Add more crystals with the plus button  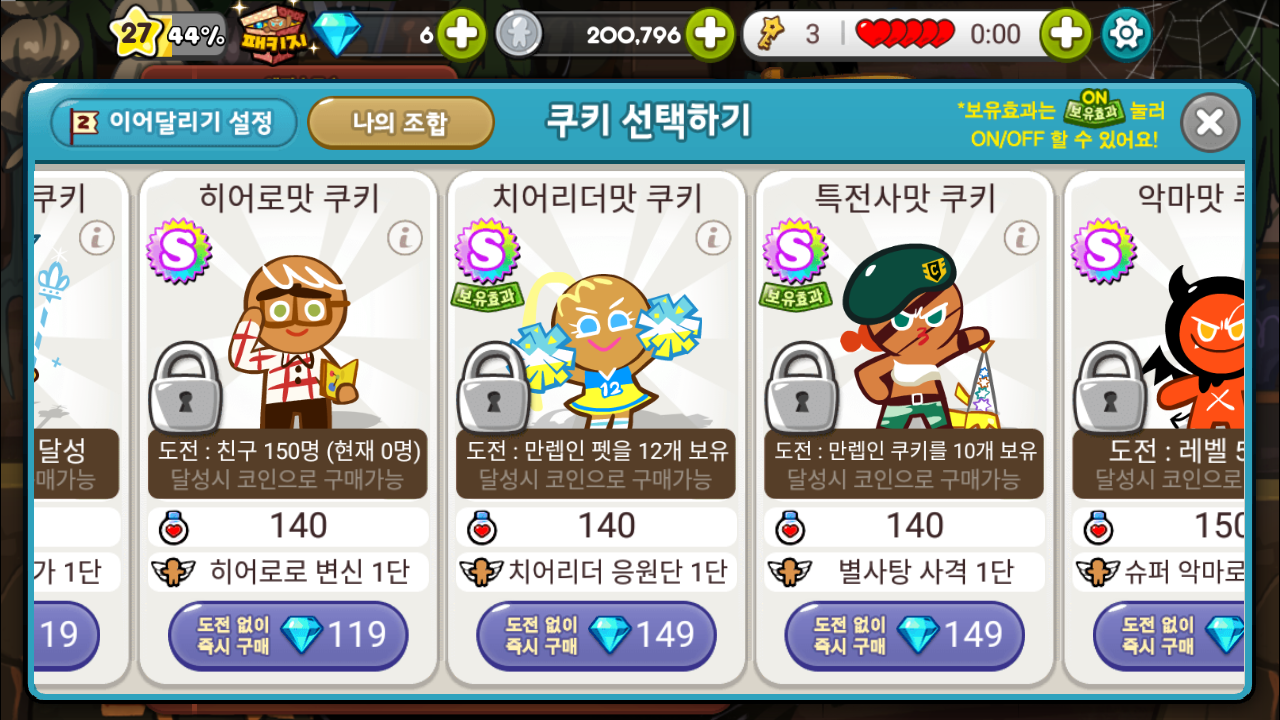tap(461, 35)
